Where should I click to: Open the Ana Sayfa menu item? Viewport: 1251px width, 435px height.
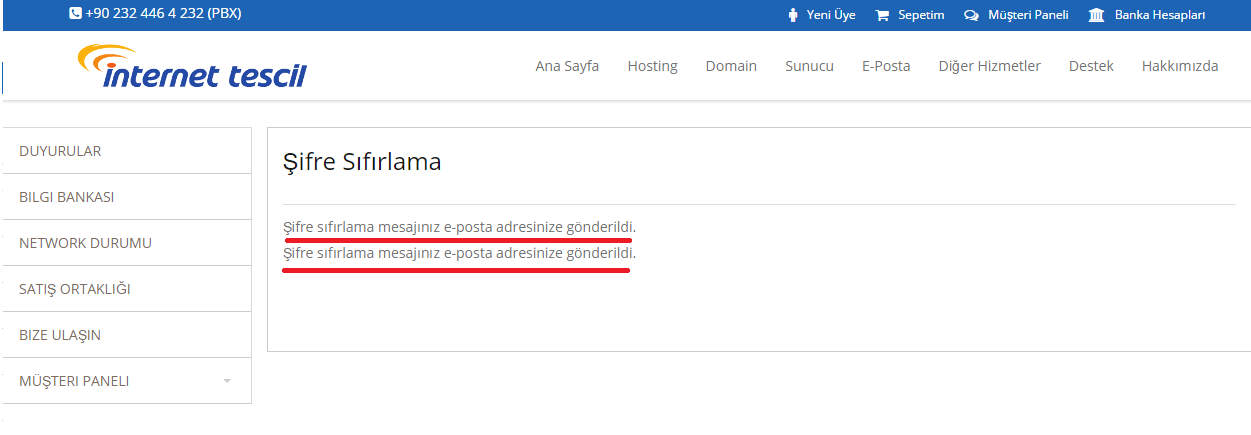pyautogui.click(x=567, y=66)
